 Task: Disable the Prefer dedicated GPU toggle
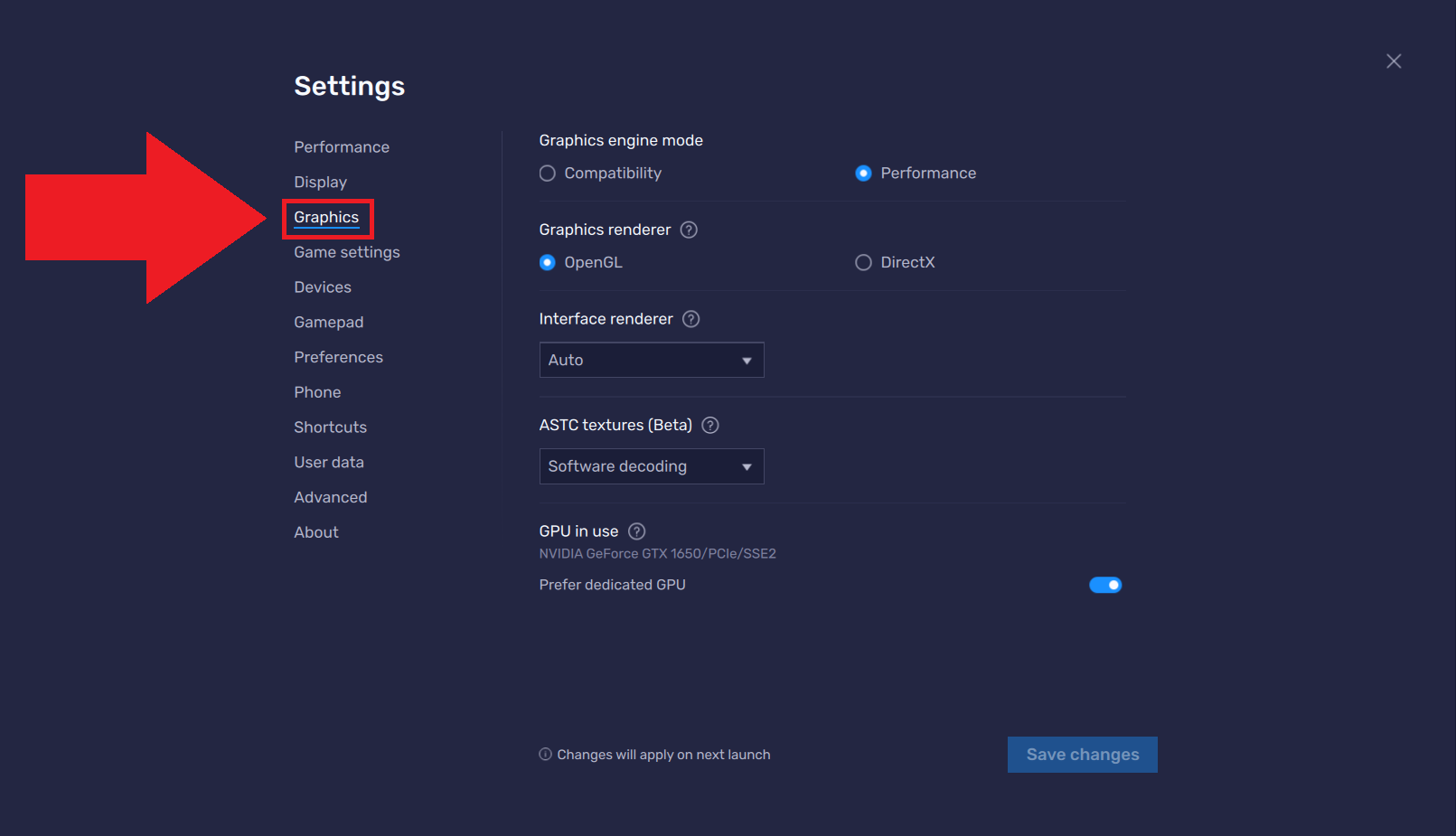coord(1105,585)
